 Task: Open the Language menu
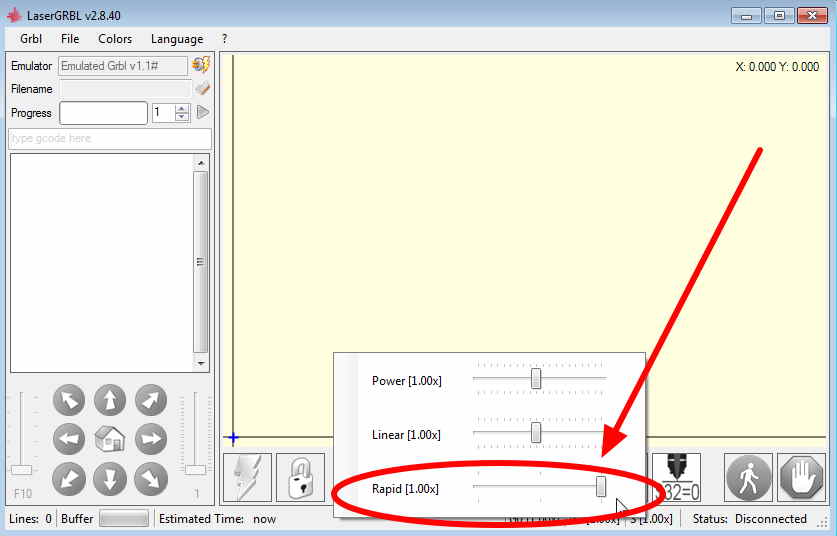[x=177, y=39]
